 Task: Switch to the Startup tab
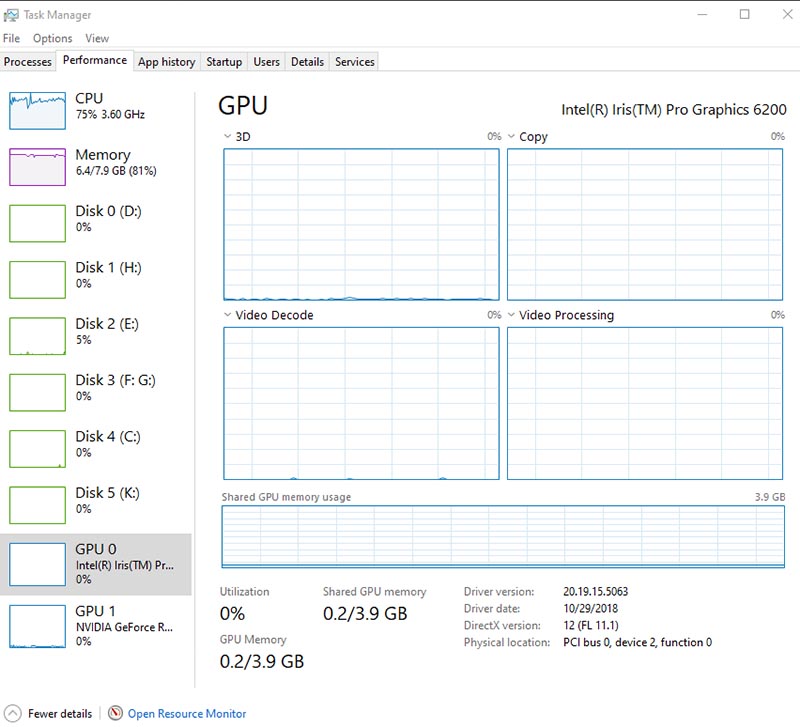(224, 62)
